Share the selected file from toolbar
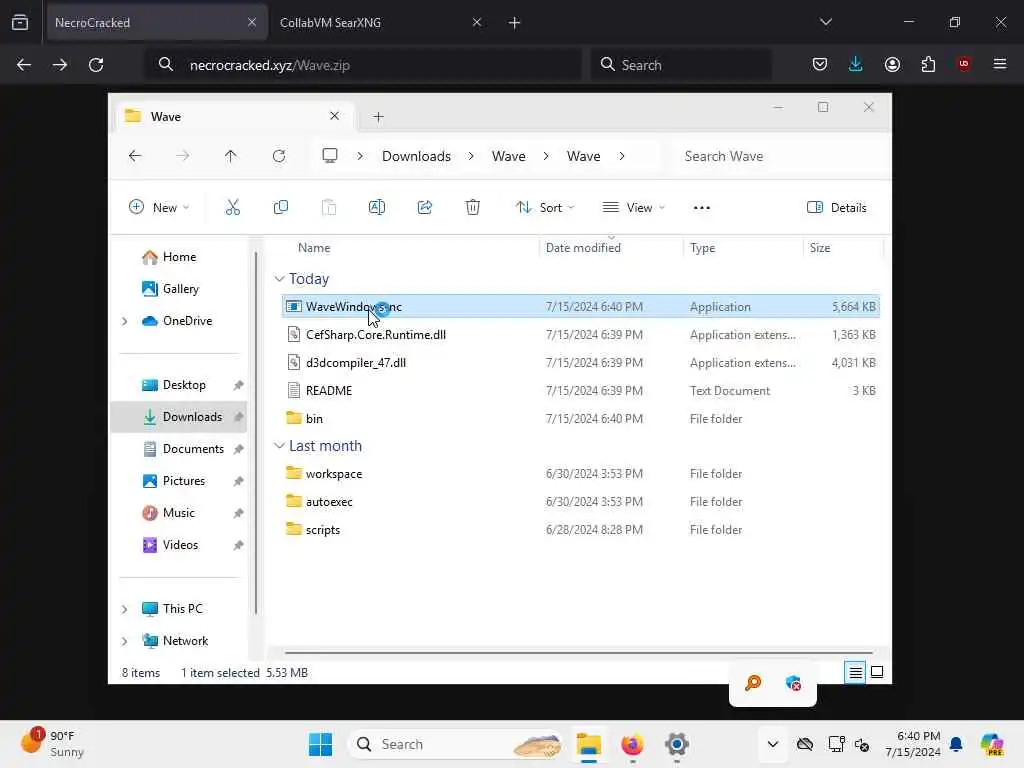 [424, 208]
